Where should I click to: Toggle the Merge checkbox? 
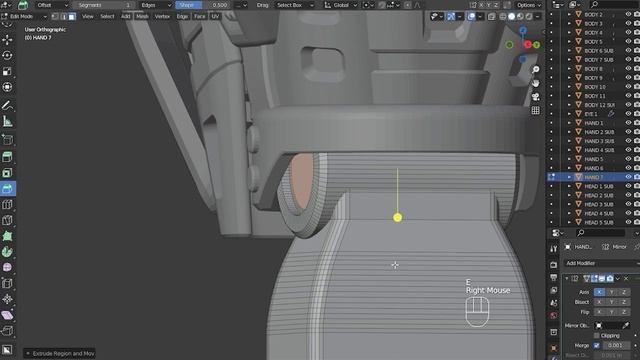[597, 345]
